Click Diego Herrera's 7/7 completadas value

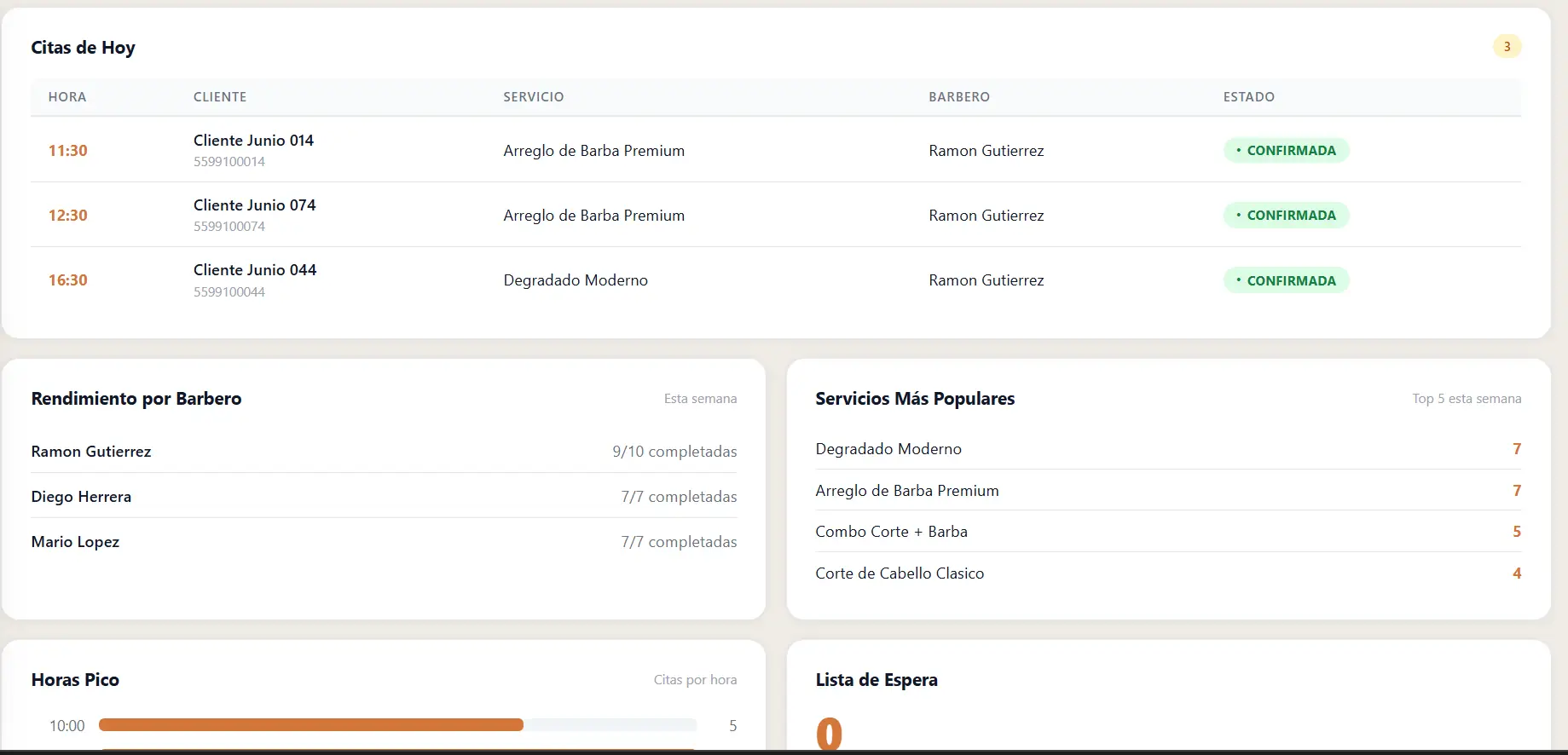coord(679,497)
